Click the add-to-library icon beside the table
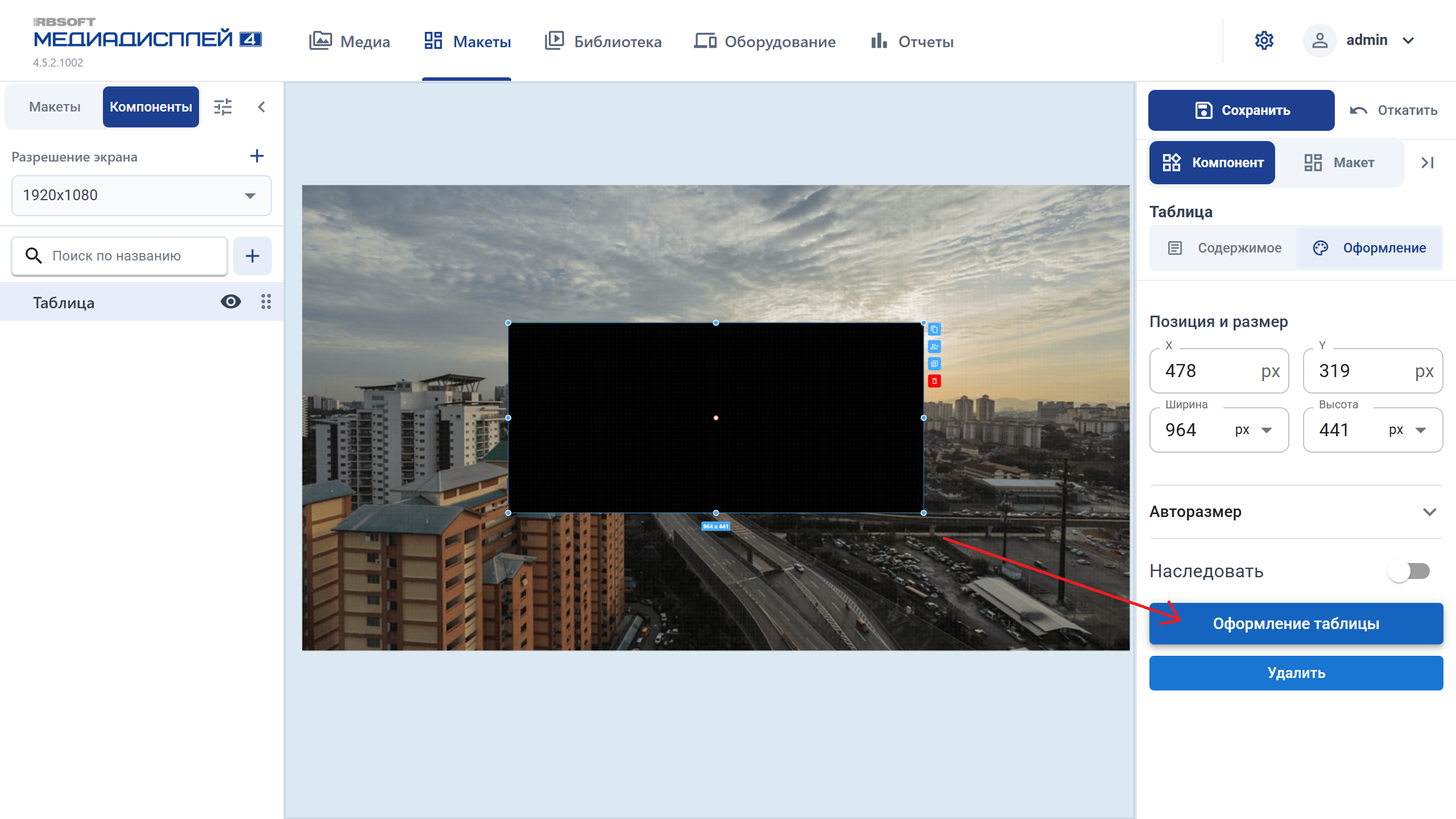 click(934, 364)
